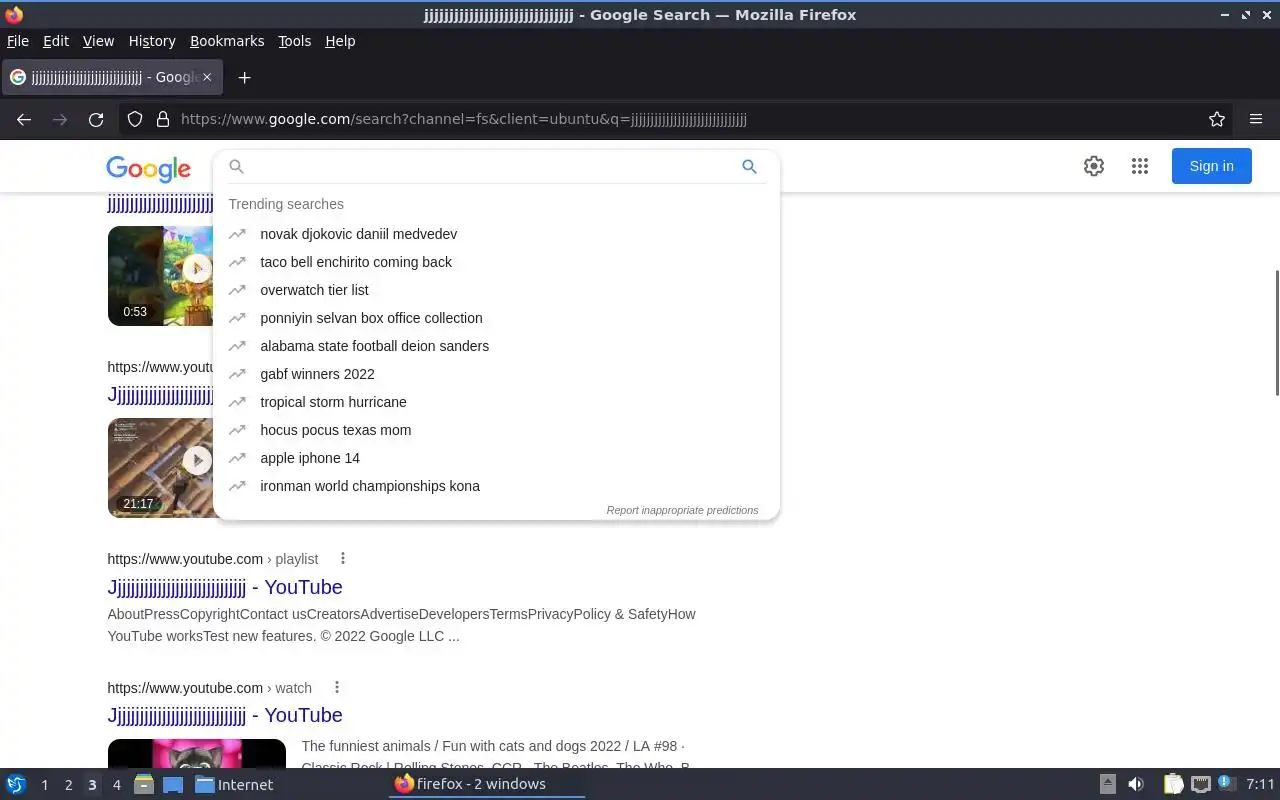Open the History menu
This screenshot has width=1280, height=800.
pyautogui.click(x=152, y=41)
